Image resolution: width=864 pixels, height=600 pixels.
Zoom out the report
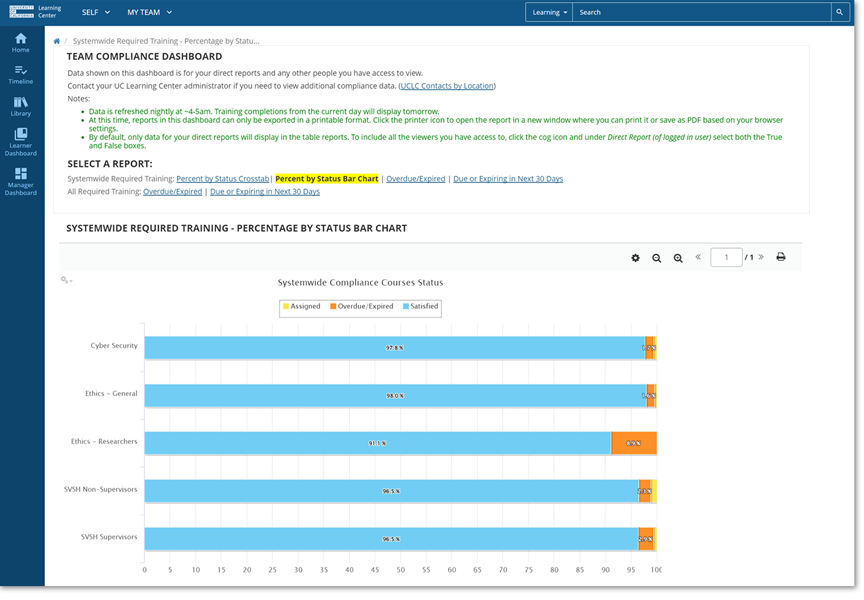[656, 258]
